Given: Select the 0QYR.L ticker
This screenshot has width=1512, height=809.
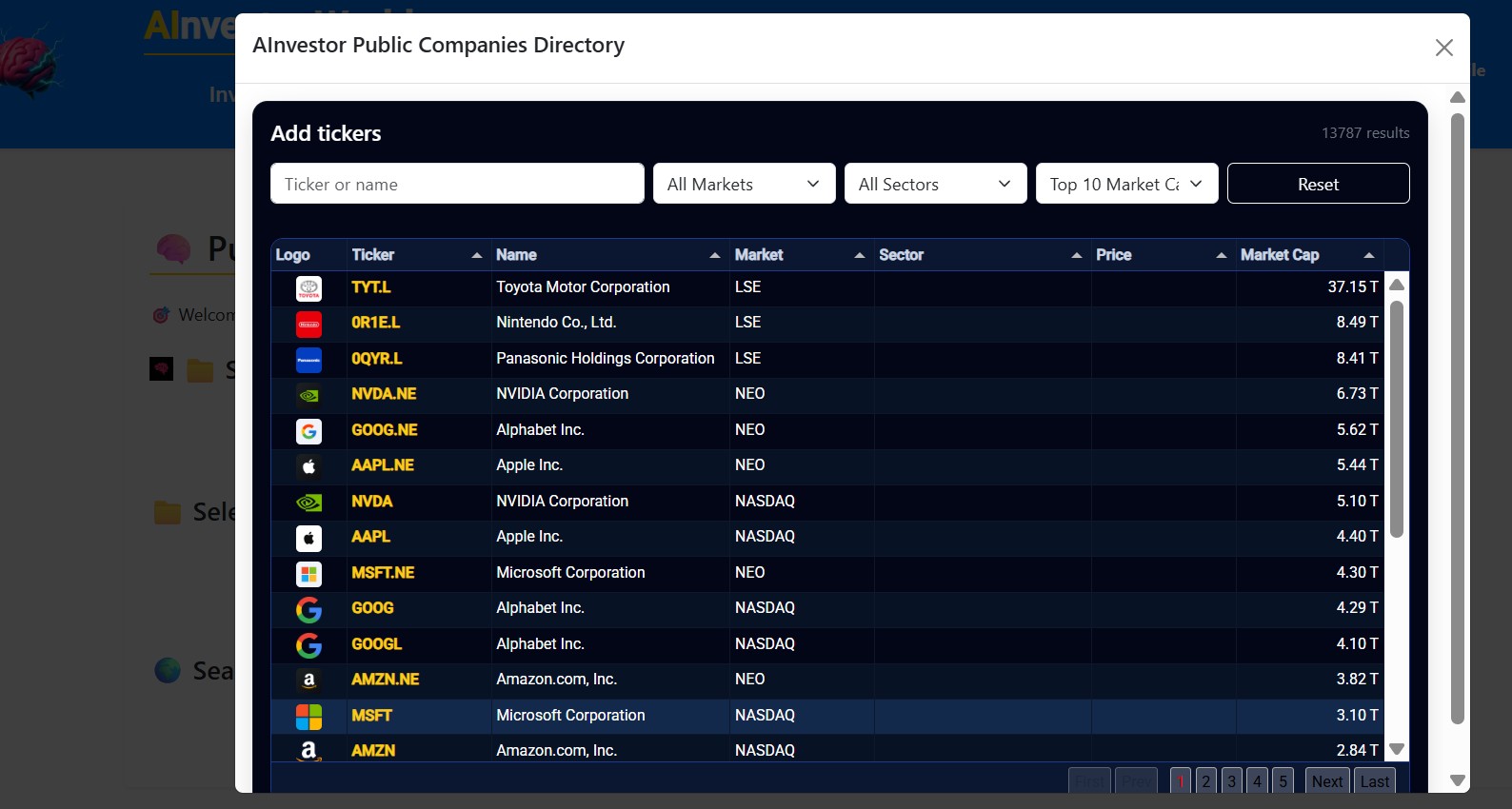Looking at the screenshot, I should click(x=377, y=359).
